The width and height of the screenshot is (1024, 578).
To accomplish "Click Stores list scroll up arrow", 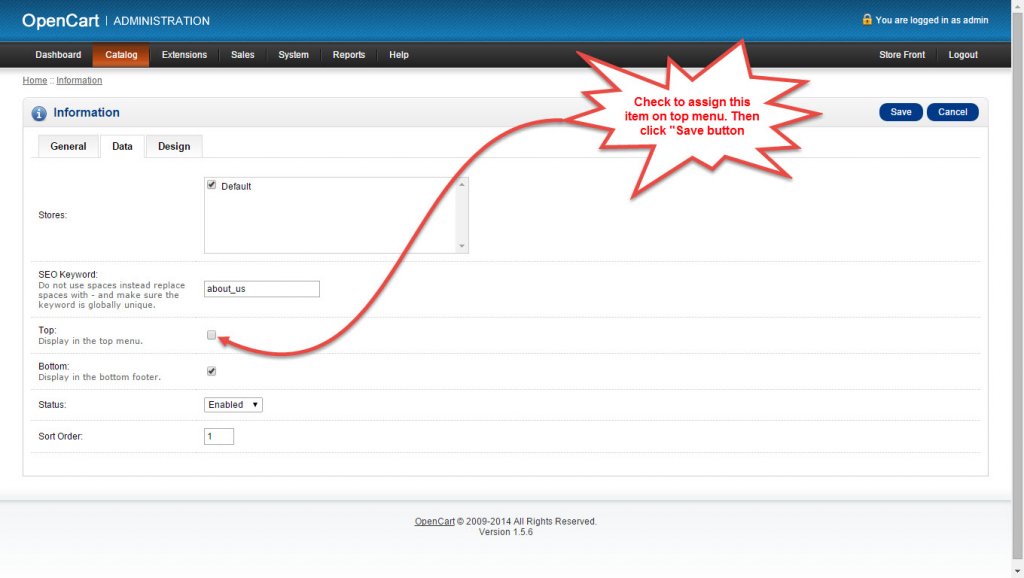I will [462, 185].
